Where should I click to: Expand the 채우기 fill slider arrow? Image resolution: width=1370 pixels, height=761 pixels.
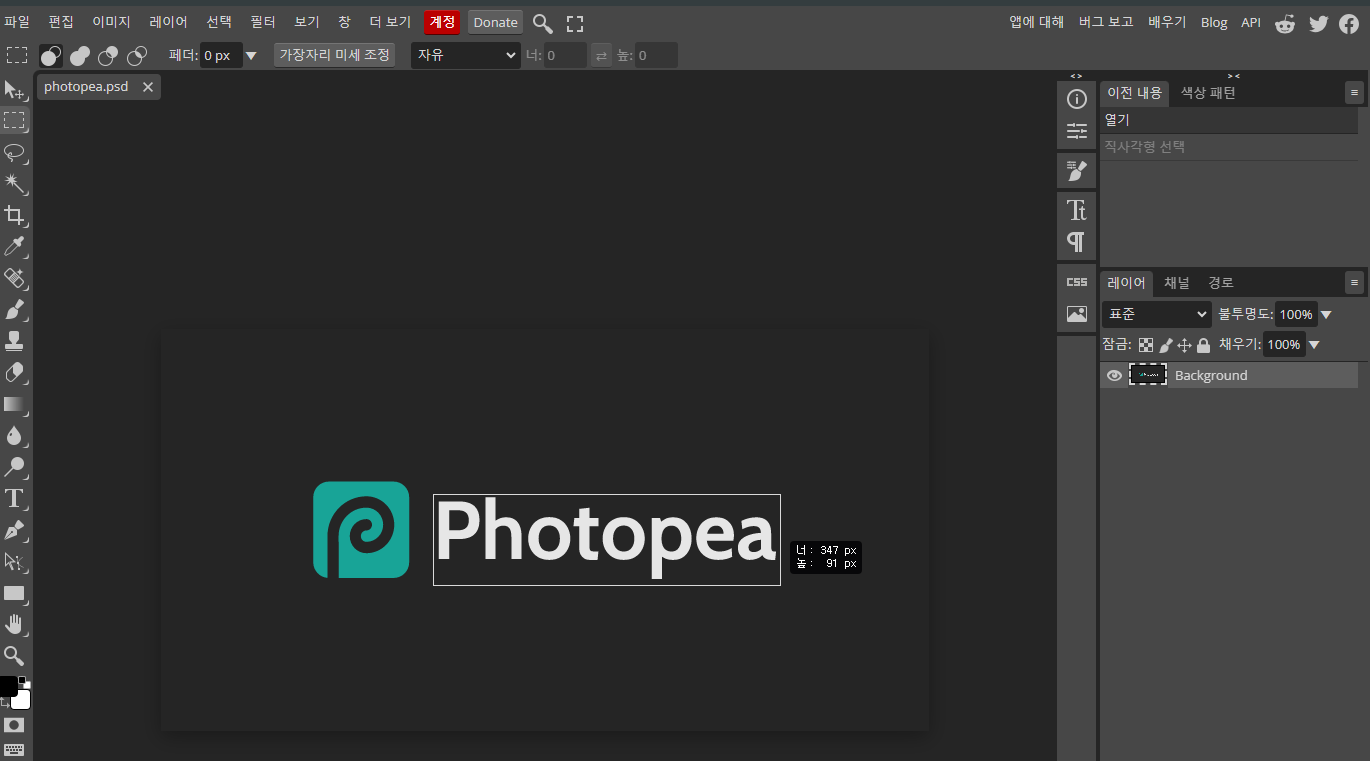[1314, 345]
